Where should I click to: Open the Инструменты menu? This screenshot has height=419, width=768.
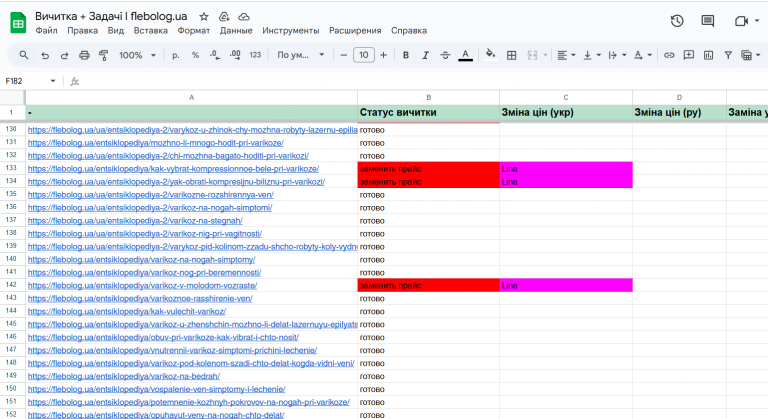(290, 30)
